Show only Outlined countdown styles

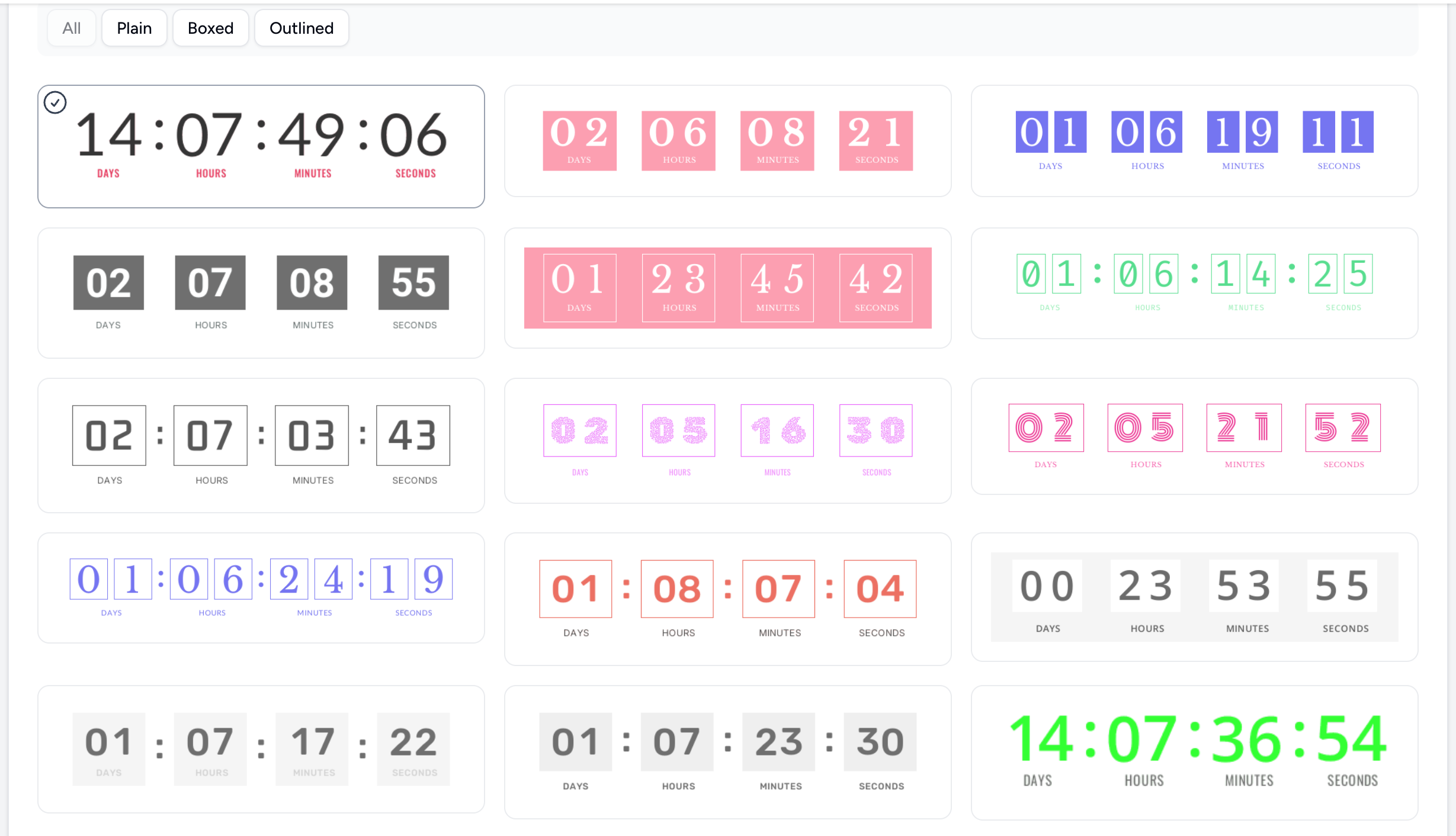click(301, 27)
